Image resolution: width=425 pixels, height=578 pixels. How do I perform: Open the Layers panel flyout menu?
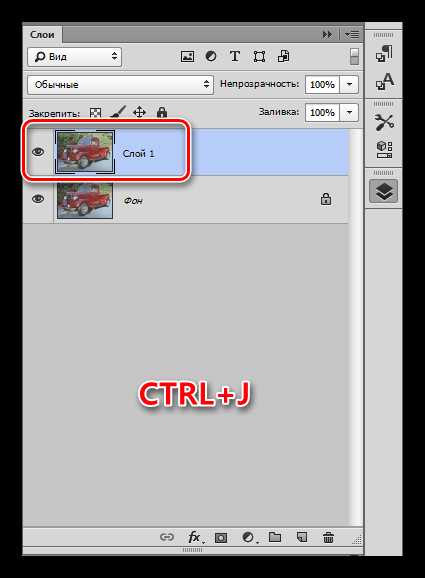click(352, 35)
